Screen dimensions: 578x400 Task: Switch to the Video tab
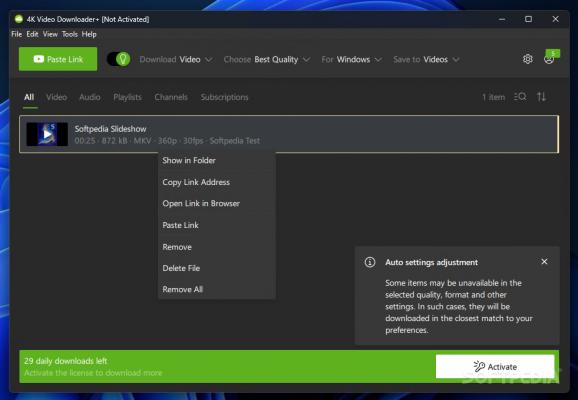click(x=56, y=97)
